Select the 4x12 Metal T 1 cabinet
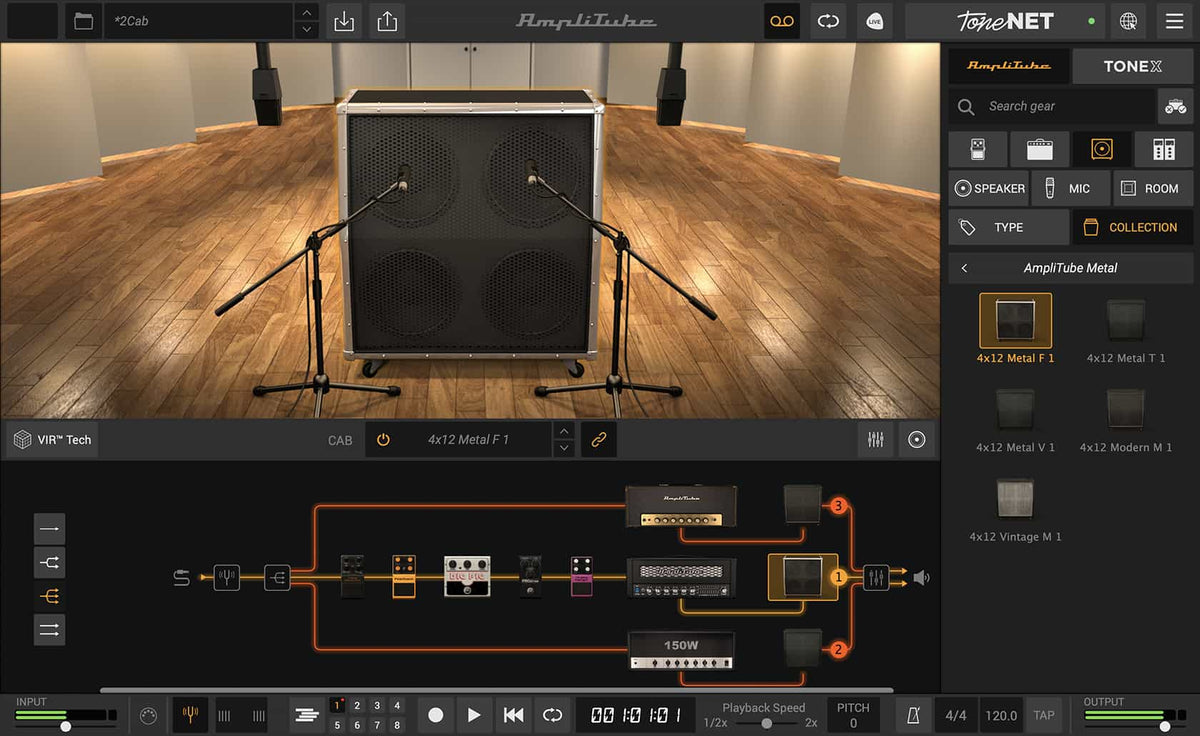 [x=1126, y=329]
